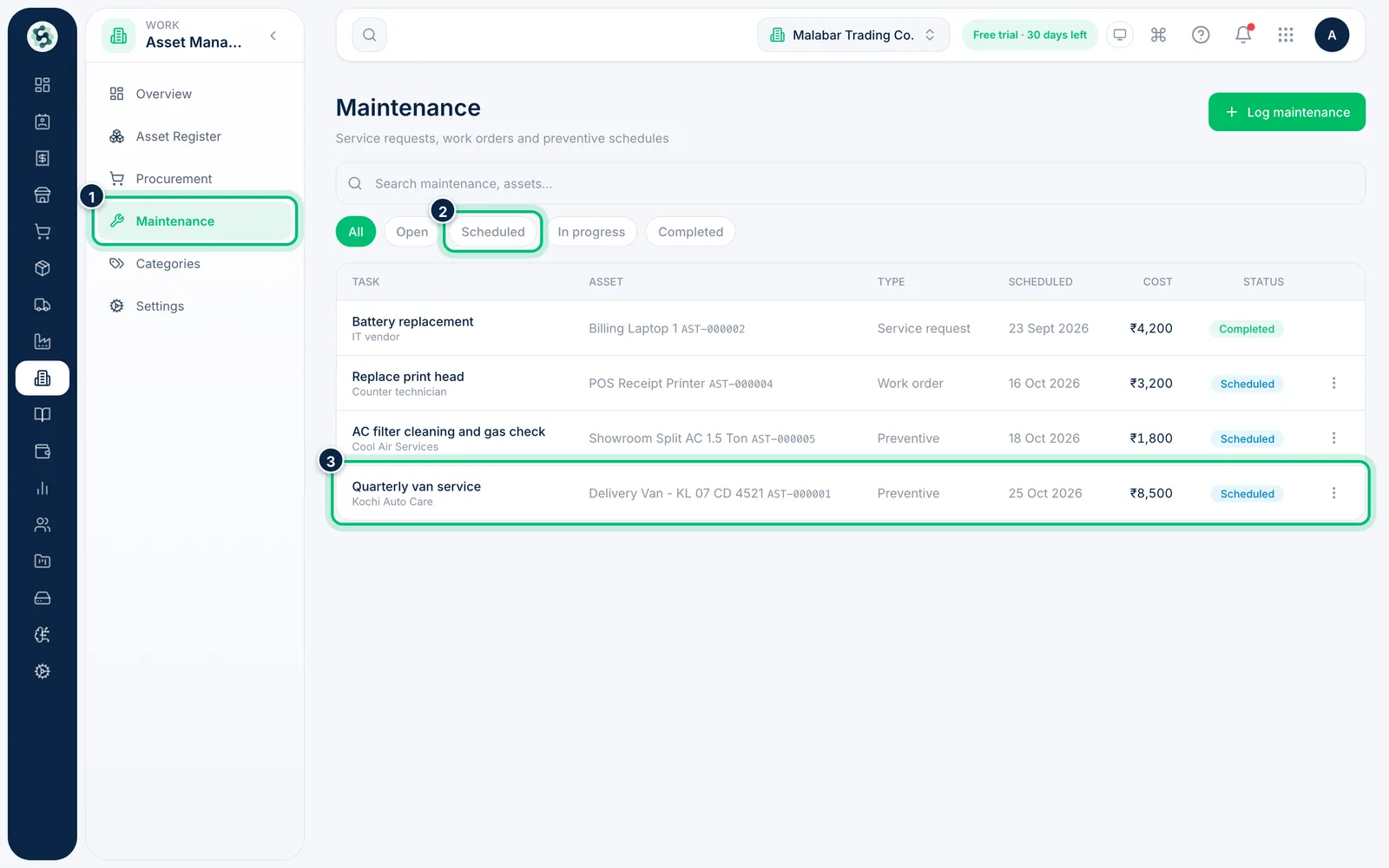The image size is (1389, 868).
Task: Open the notifications bell
Action: click(1243, 35)
